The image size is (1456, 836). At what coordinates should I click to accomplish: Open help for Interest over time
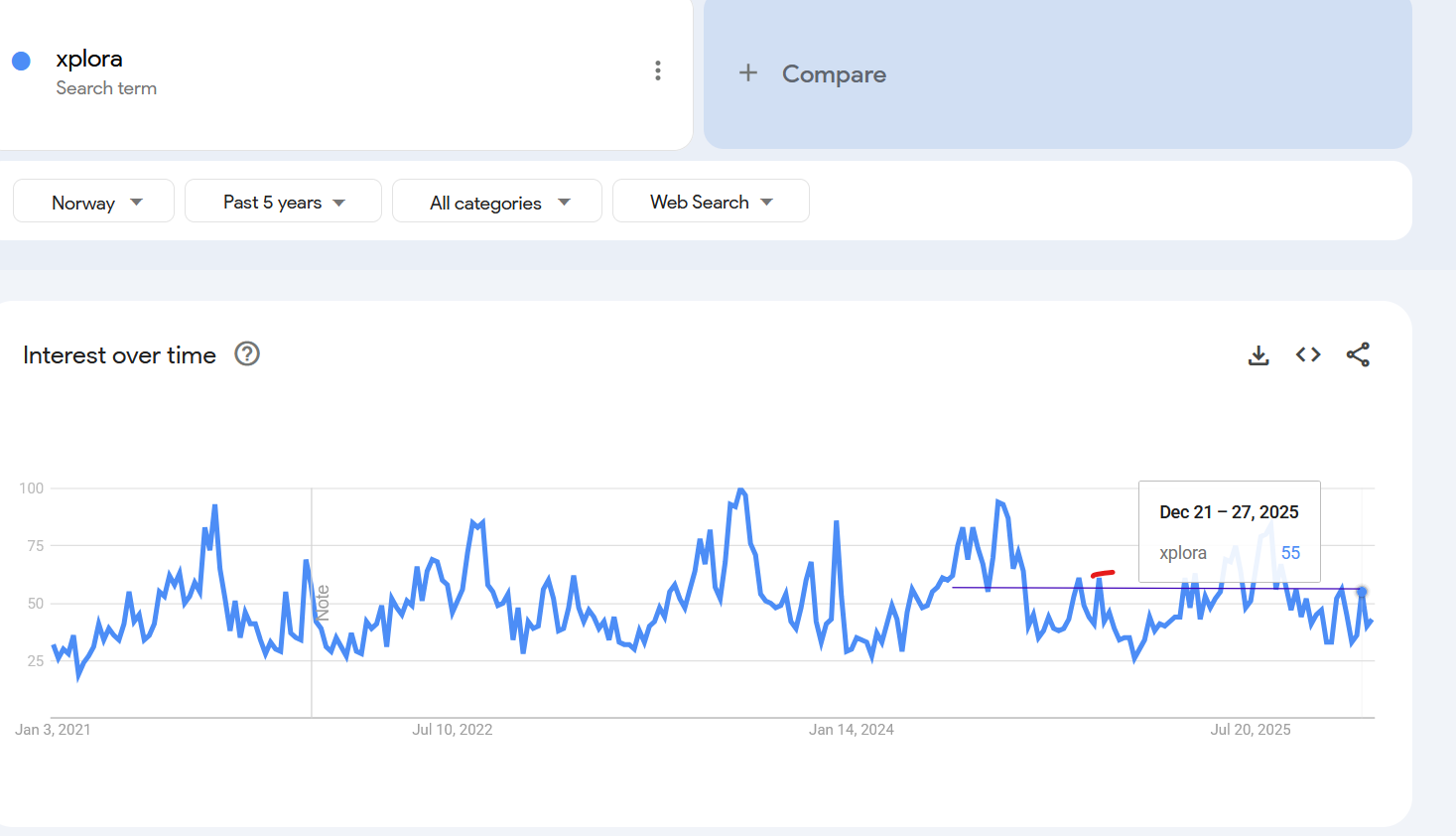tap(247, 354)
